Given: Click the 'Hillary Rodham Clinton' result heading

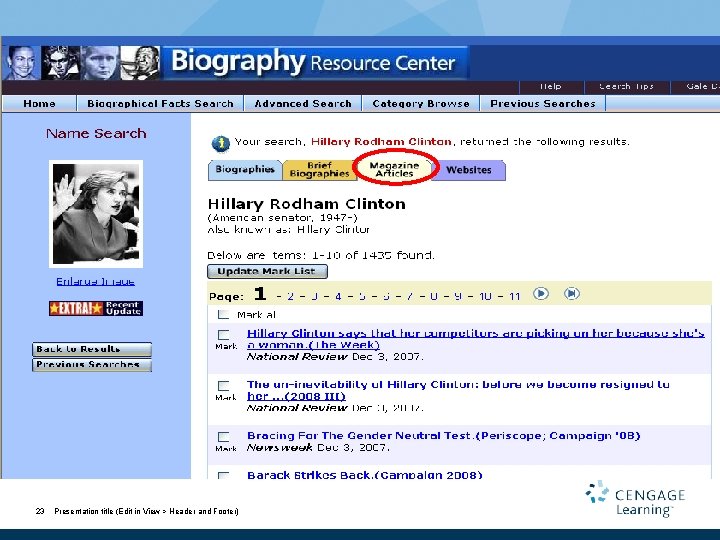Looking at the screenshot, I should (x=307, y=204).
